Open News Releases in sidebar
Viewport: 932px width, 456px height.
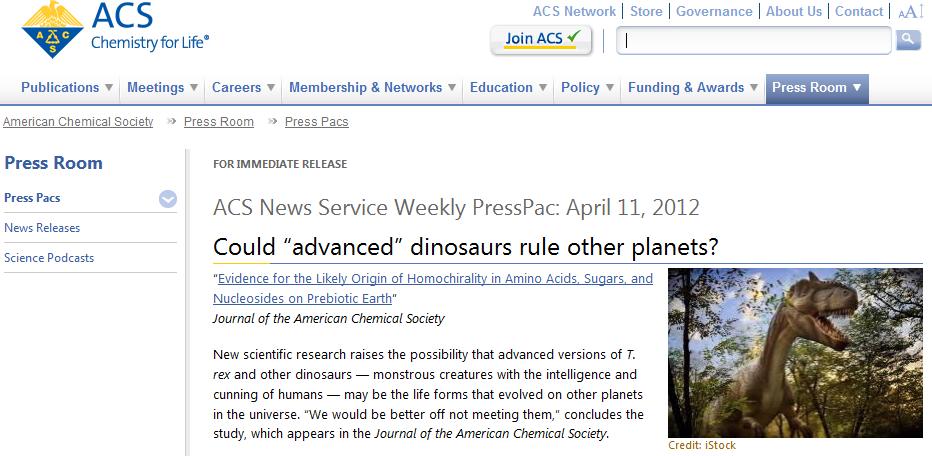[42, 228]
